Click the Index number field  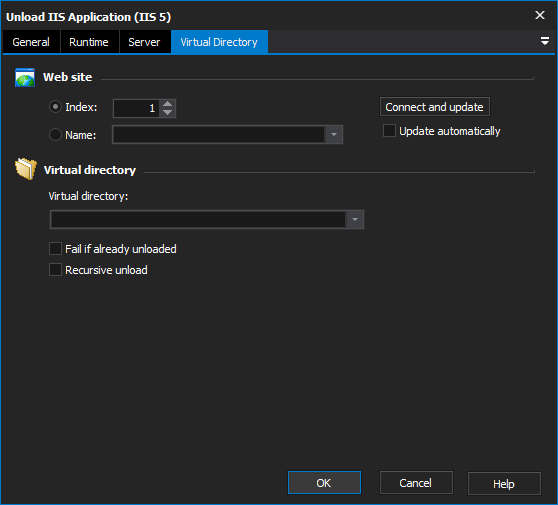pos(137,108)
